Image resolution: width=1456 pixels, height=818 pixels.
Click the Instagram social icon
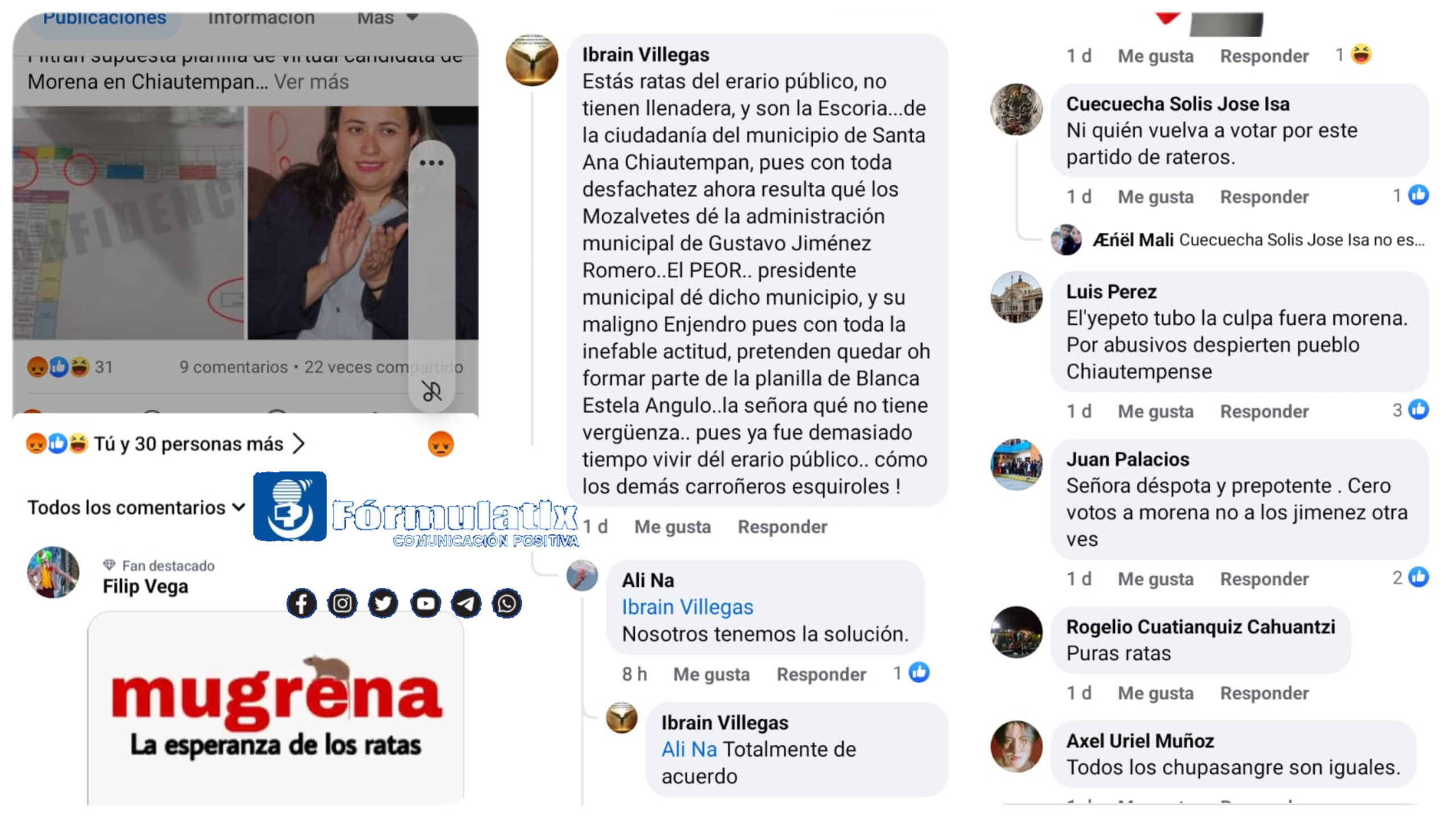tap(342, 603)
